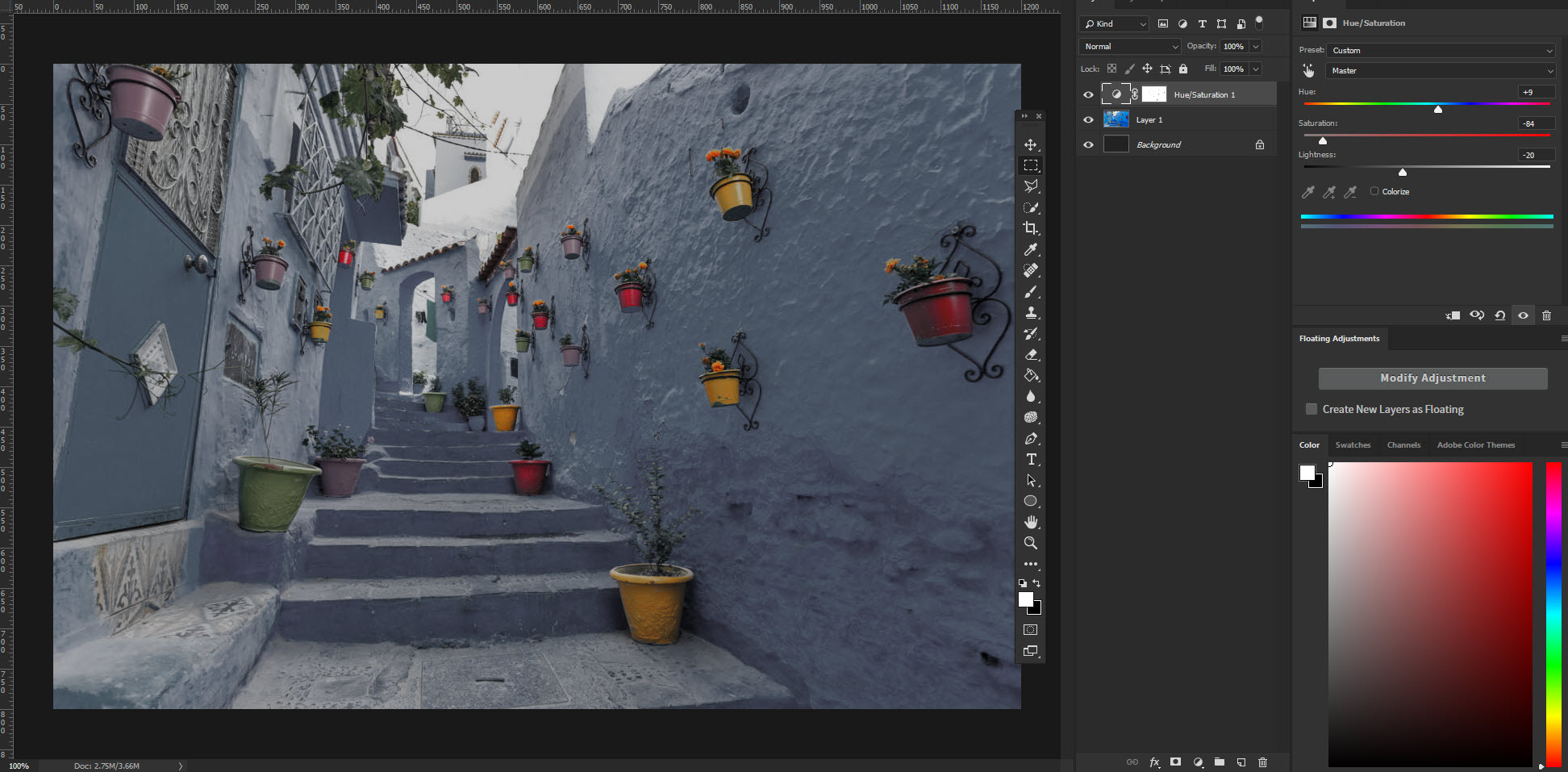Toggle adjustment layer visibility in Properties
Screen dimensions: 1568x772
point(1523,315)
